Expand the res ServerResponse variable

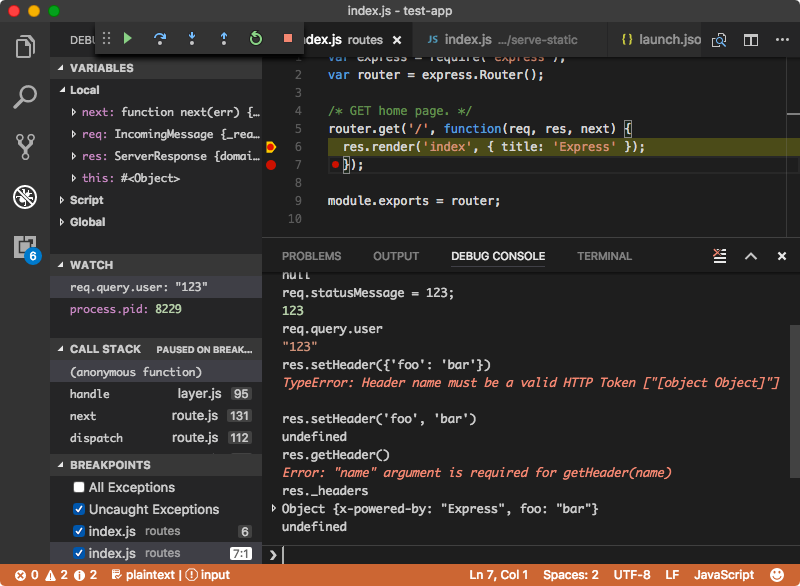(73, 156)
